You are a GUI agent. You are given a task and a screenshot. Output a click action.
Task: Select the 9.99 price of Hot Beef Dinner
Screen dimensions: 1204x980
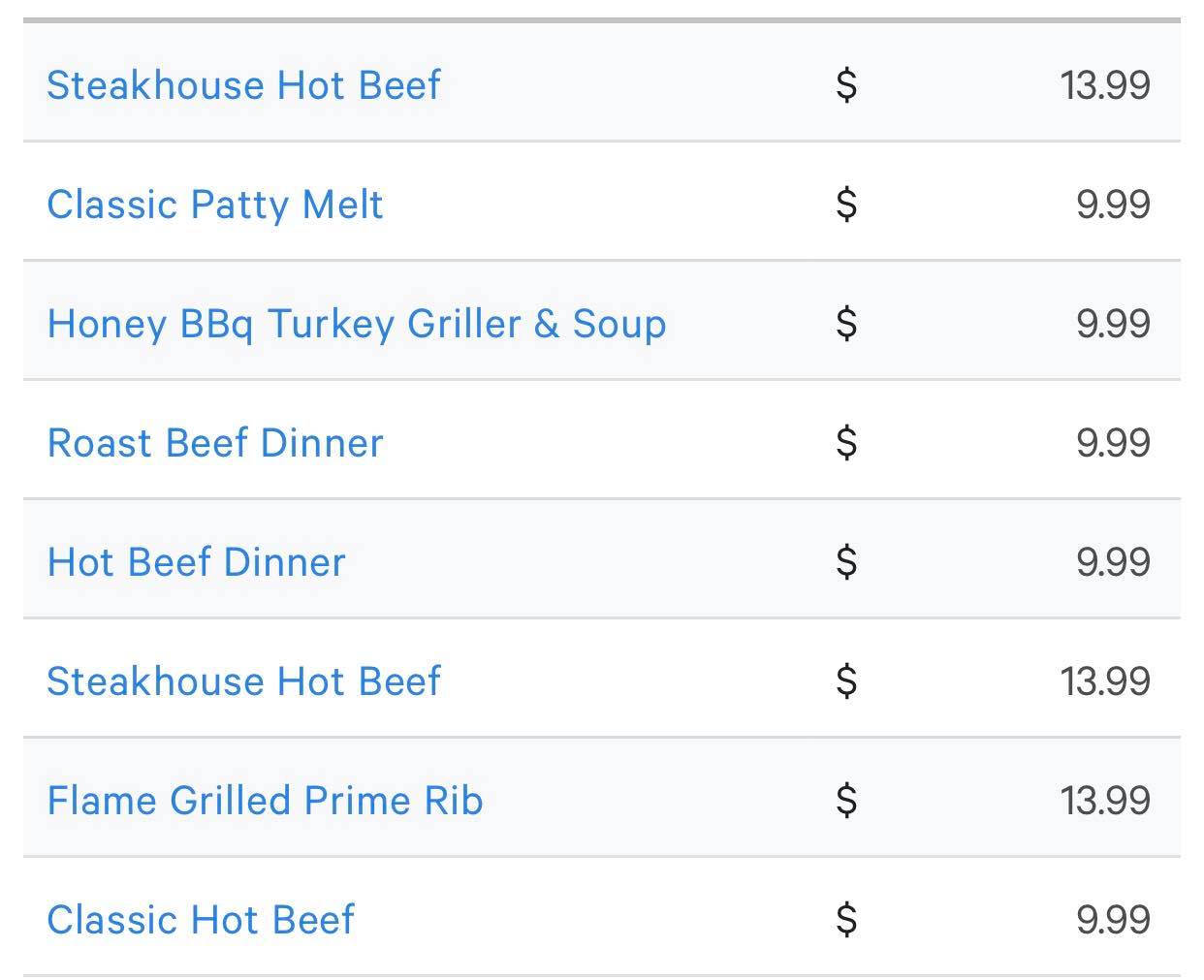click(x=1113, y=562)
